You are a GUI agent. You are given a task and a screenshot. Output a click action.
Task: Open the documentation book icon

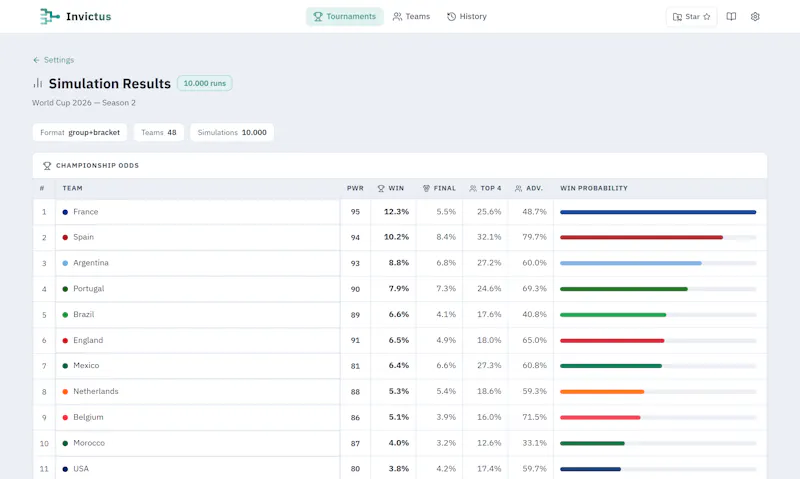[x=731, y=17]
